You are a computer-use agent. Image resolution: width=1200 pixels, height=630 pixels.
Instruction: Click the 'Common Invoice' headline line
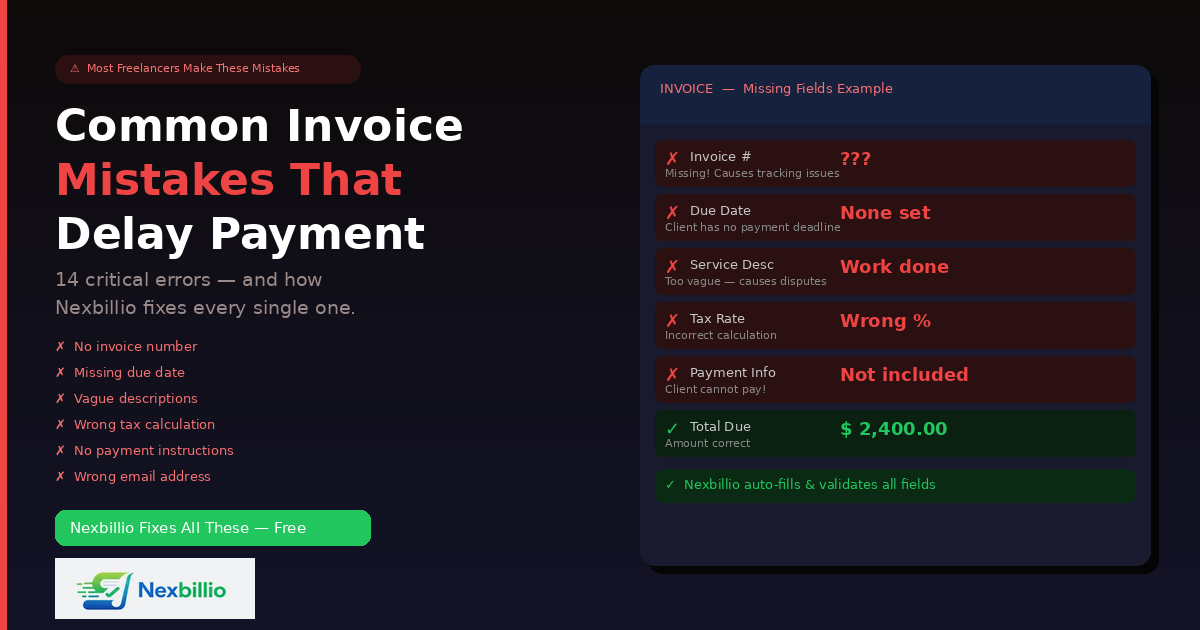point(259,127)
